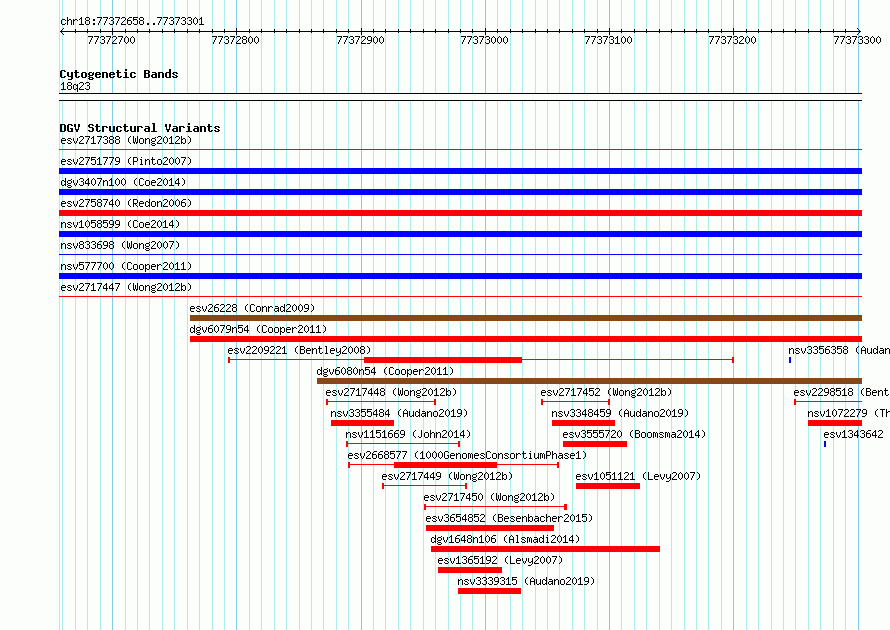Click the Cytogenetic Bands track heading
Viewport: 890px width, 630px height.
pos(119,74)
